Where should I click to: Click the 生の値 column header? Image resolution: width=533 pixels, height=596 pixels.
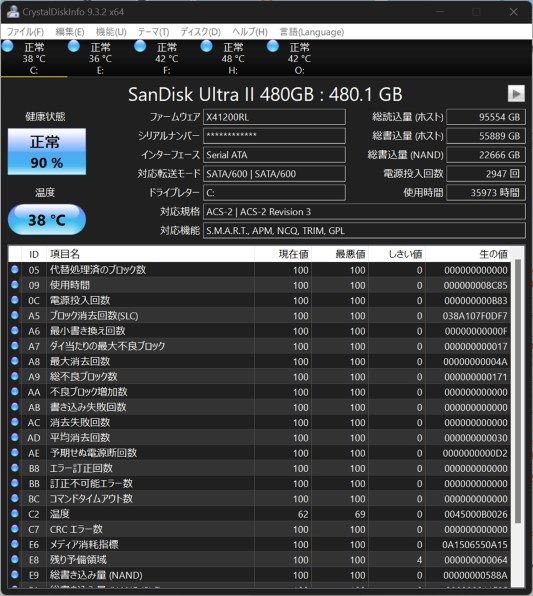468,254
